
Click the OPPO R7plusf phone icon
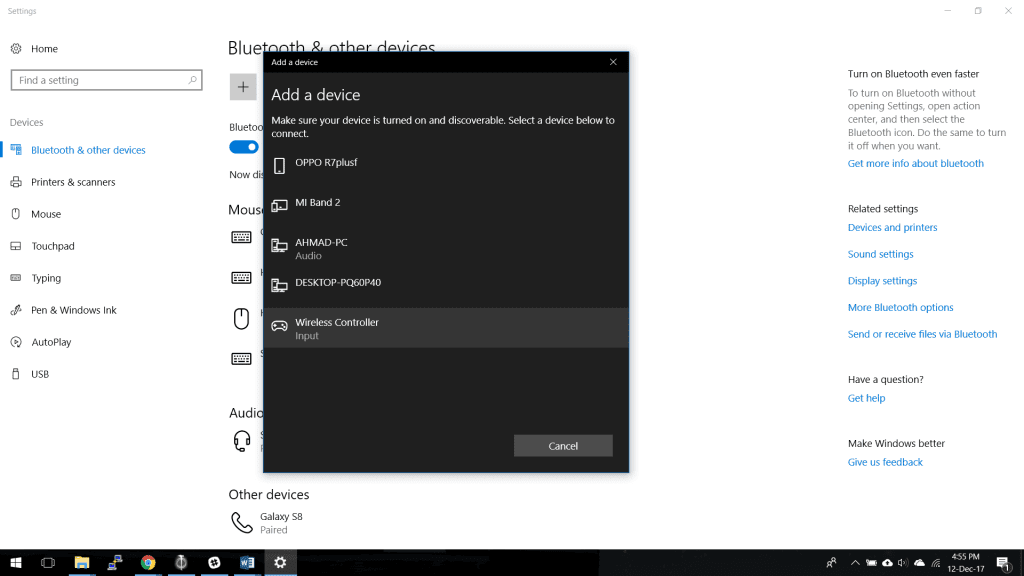click(279, 165)
